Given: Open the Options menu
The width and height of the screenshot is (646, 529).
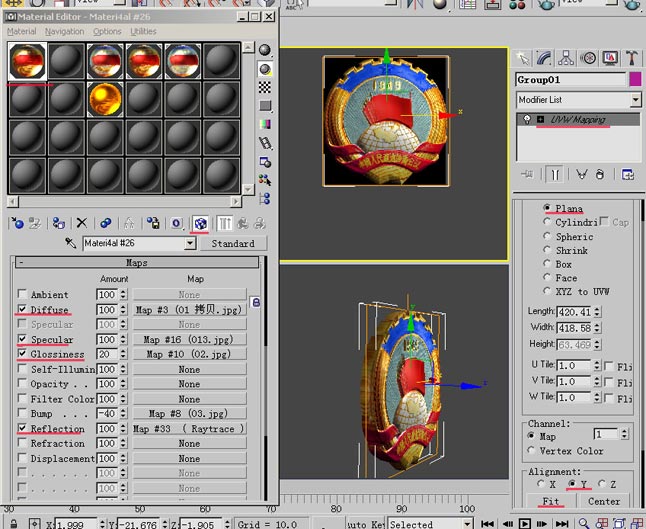Looking at the screenshot, I should point(107,31).
